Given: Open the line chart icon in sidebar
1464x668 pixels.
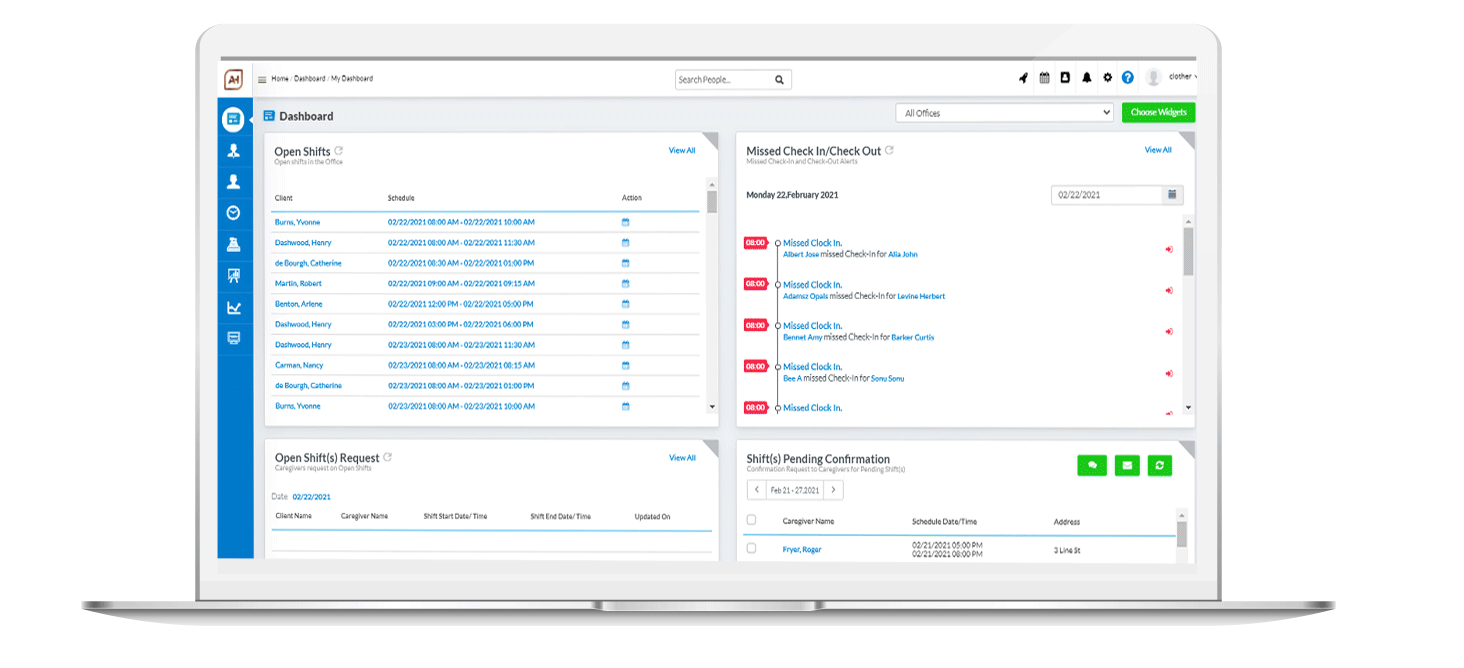Looking at the screenshot, I should tap(233, 308).
